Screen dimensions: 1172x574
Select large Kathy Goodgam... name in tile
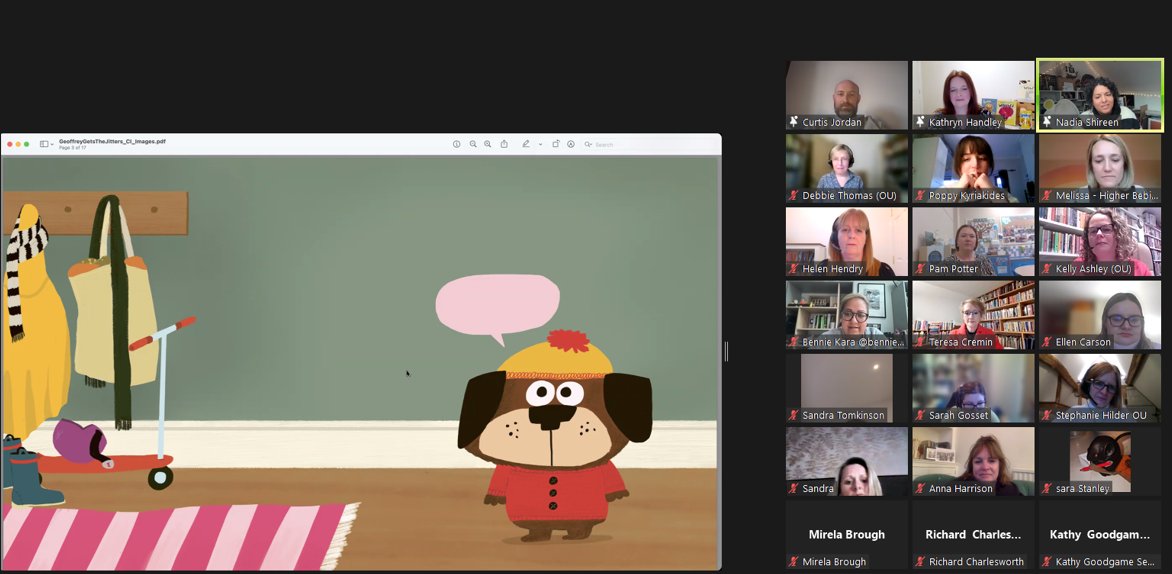pyautogui.click(x=1100, y=534)
